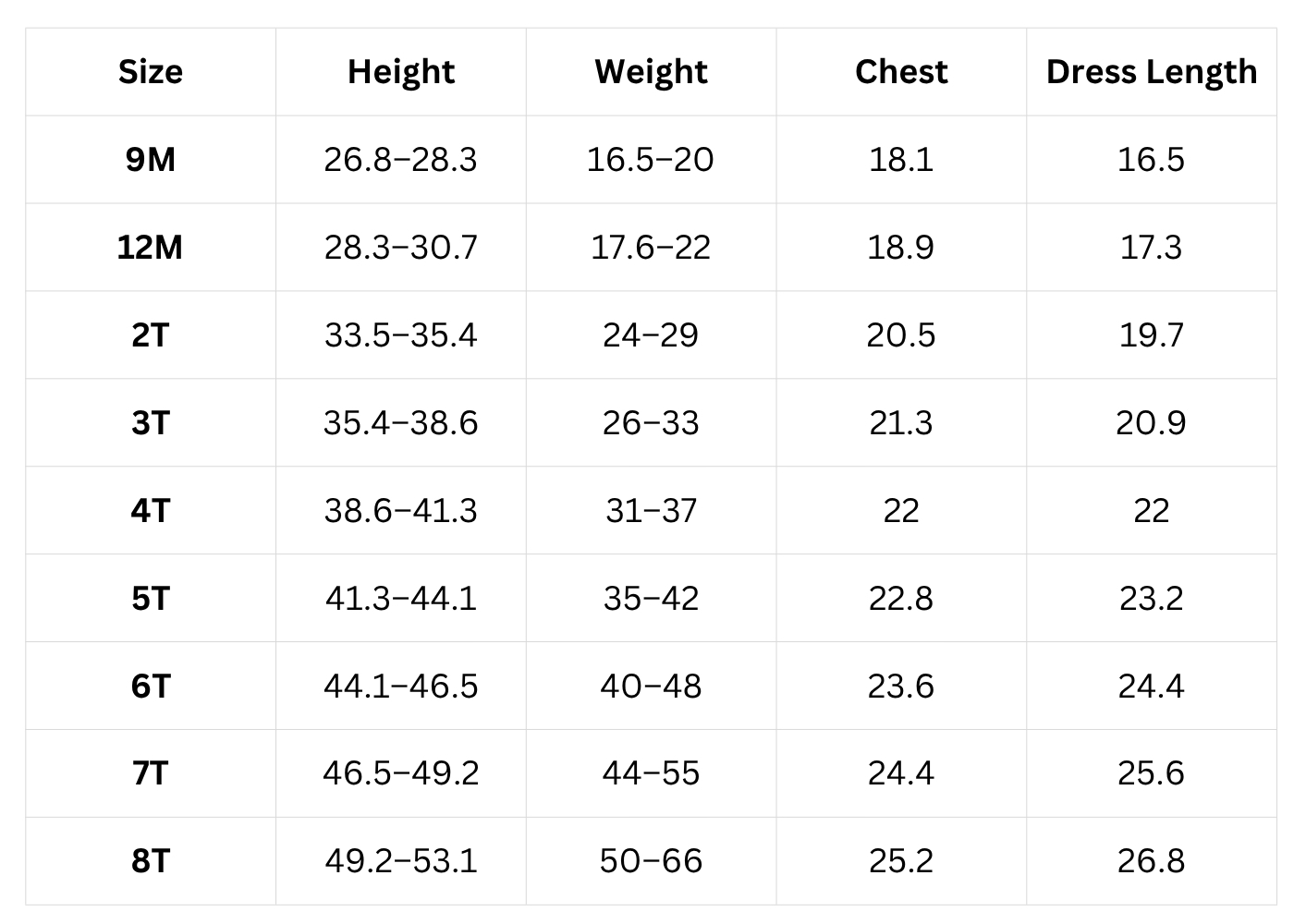Image resolution: width=1294 pixels, height=924 pixels.
Task: Click the 6T height cell 44.1–46.5
Action: [401, 686]
